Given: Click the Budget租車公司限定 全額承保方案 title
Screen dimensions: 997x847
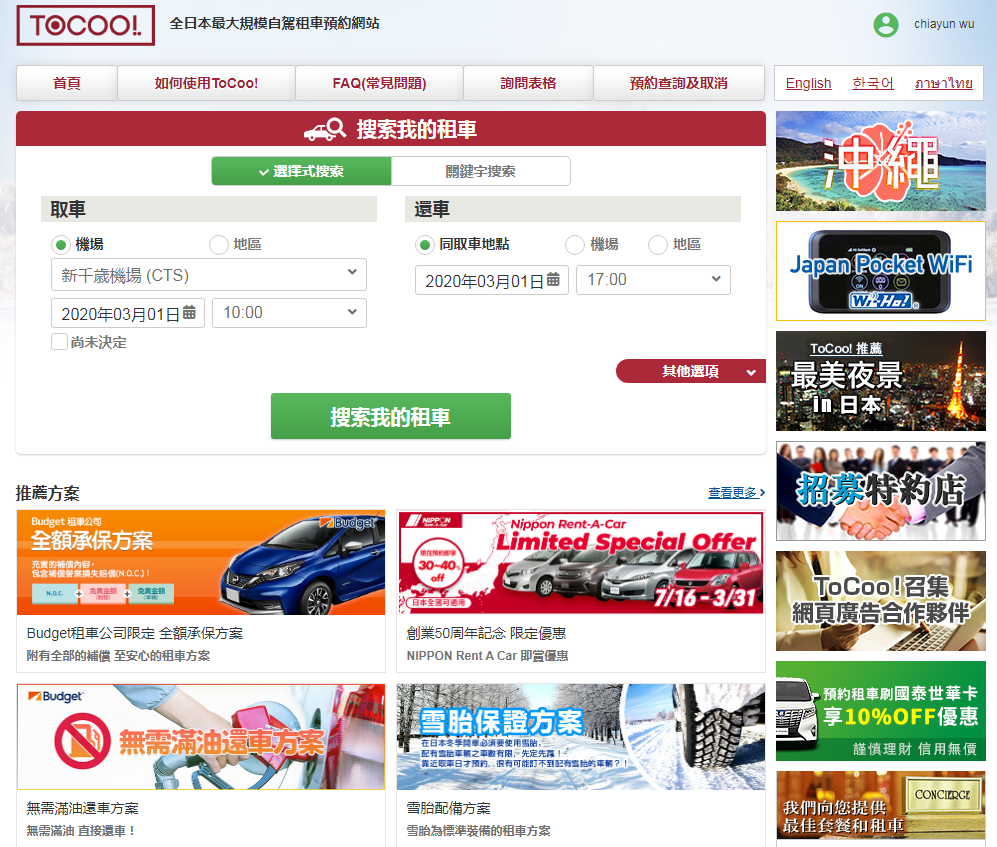Looking at the screenshot, I should click(135, 633).
